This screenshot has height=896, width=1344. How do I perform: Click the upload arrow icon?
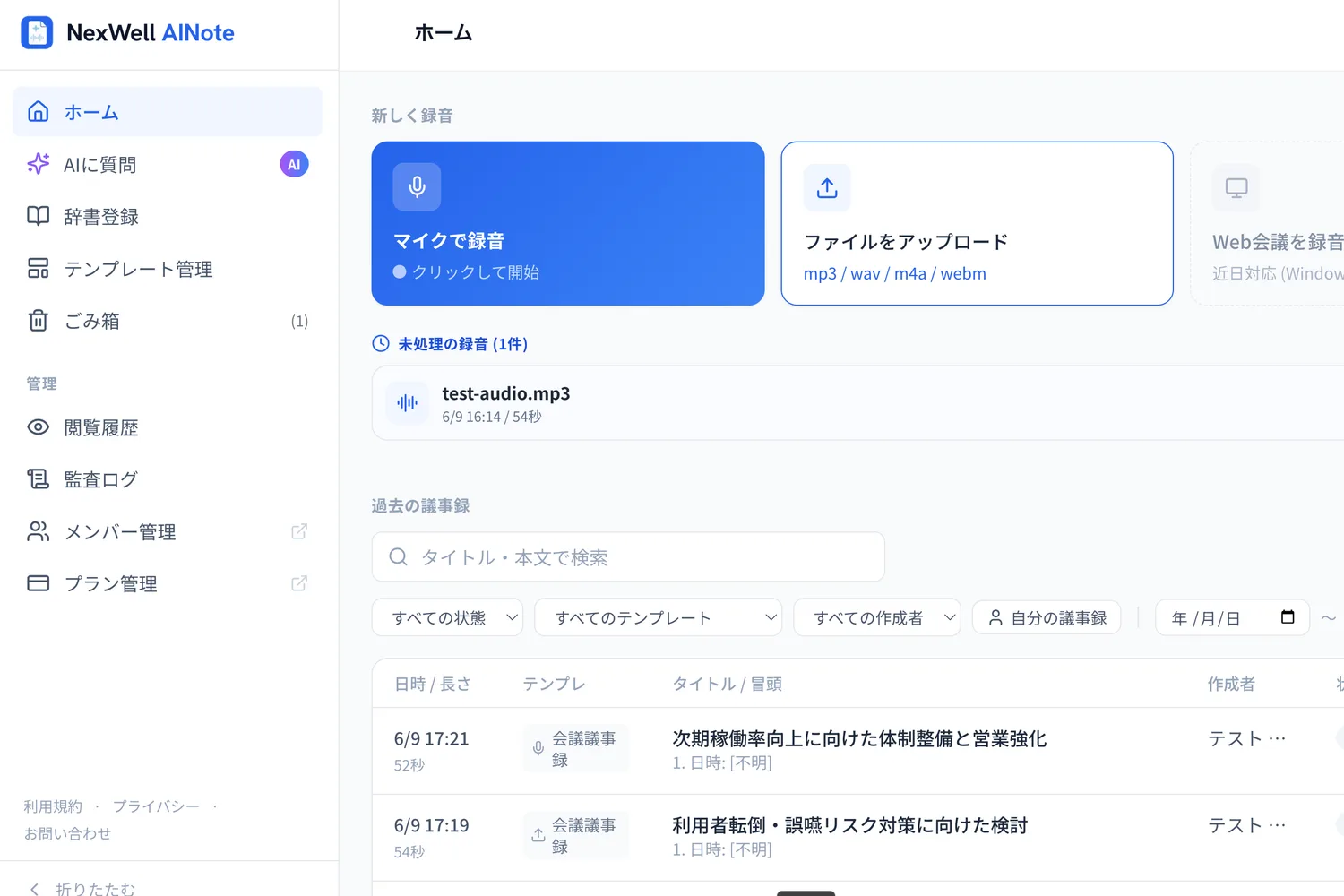[827, 187]
